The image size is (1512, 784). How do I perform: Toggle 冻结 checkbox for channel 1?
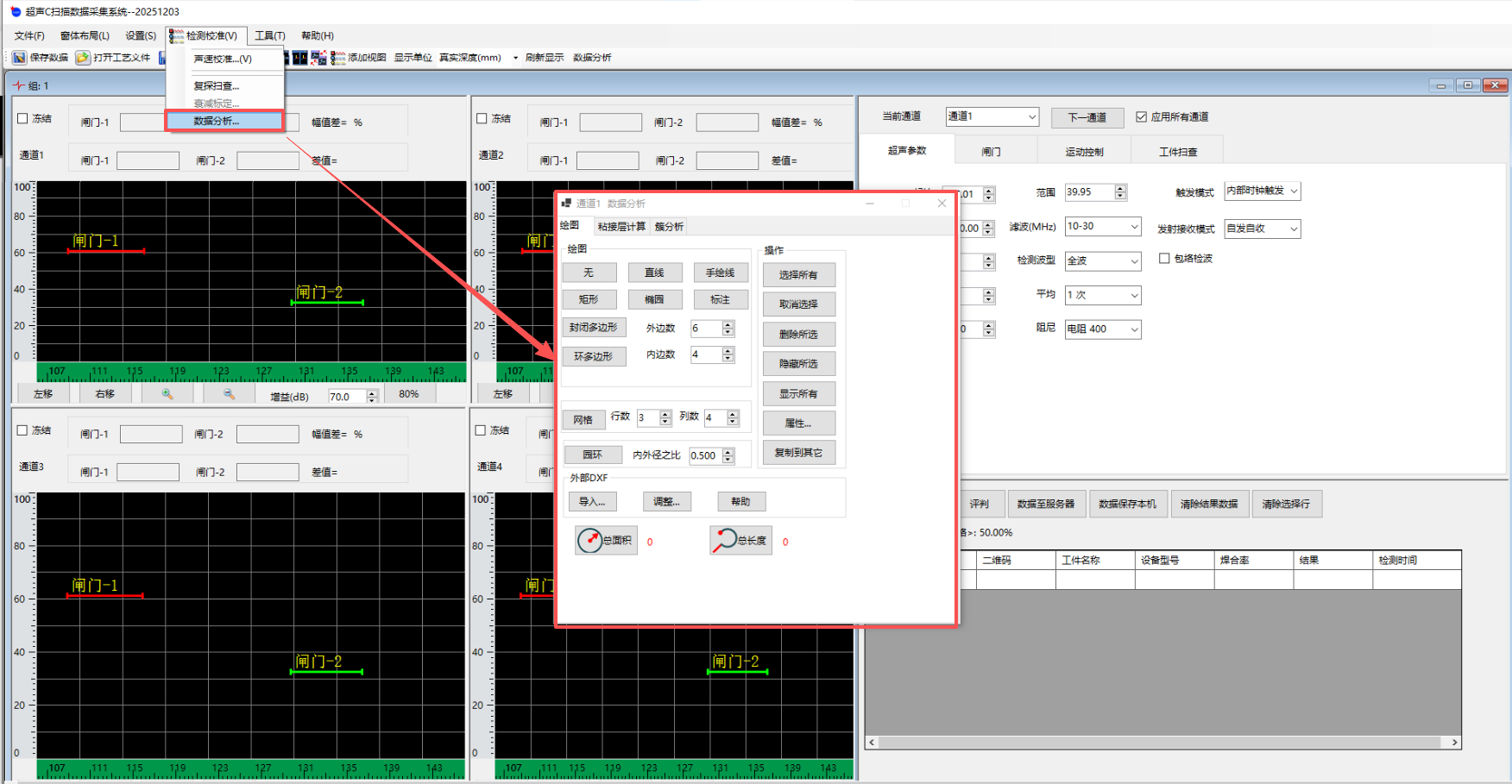click(x=23, y=119)
